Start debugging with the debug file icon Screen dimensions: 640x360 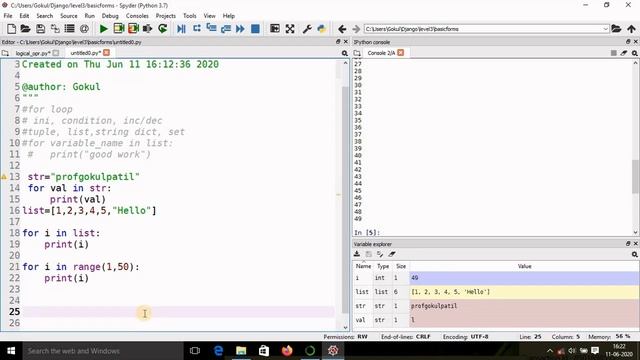click(182, 29)
